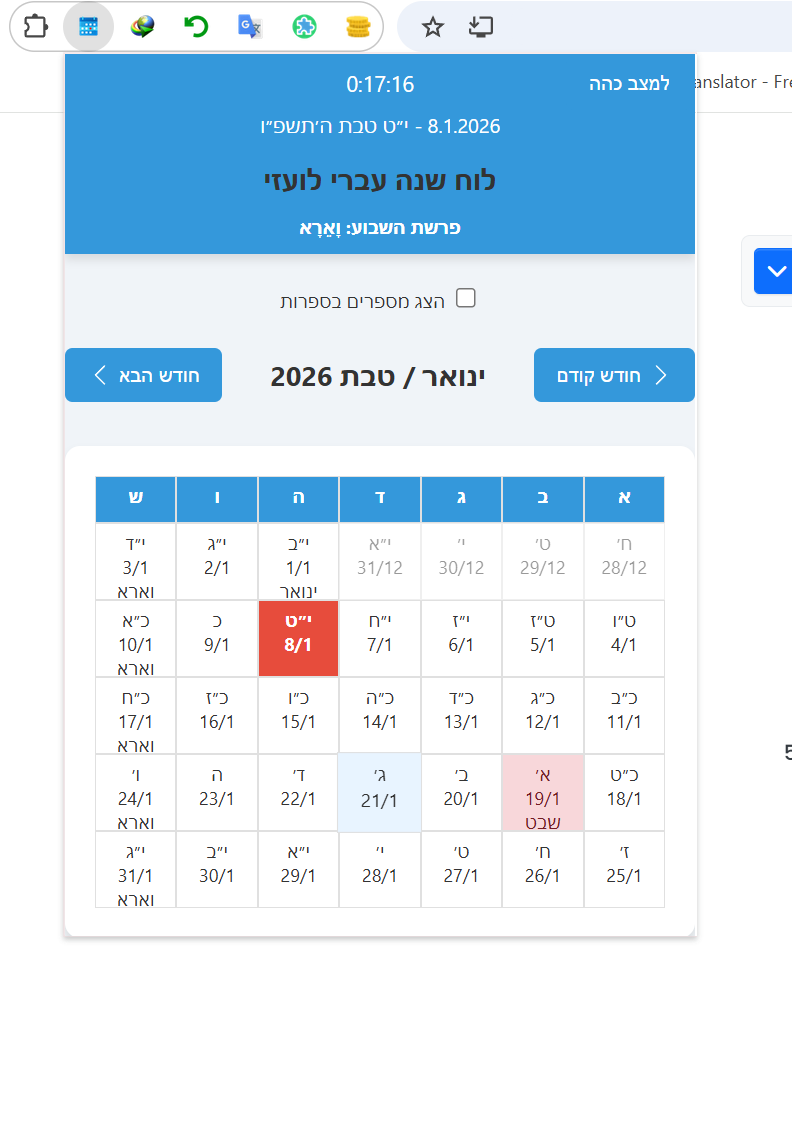Go to previous month with חודש קודם
The image size is (792, 1133).
tap(614, 375)
